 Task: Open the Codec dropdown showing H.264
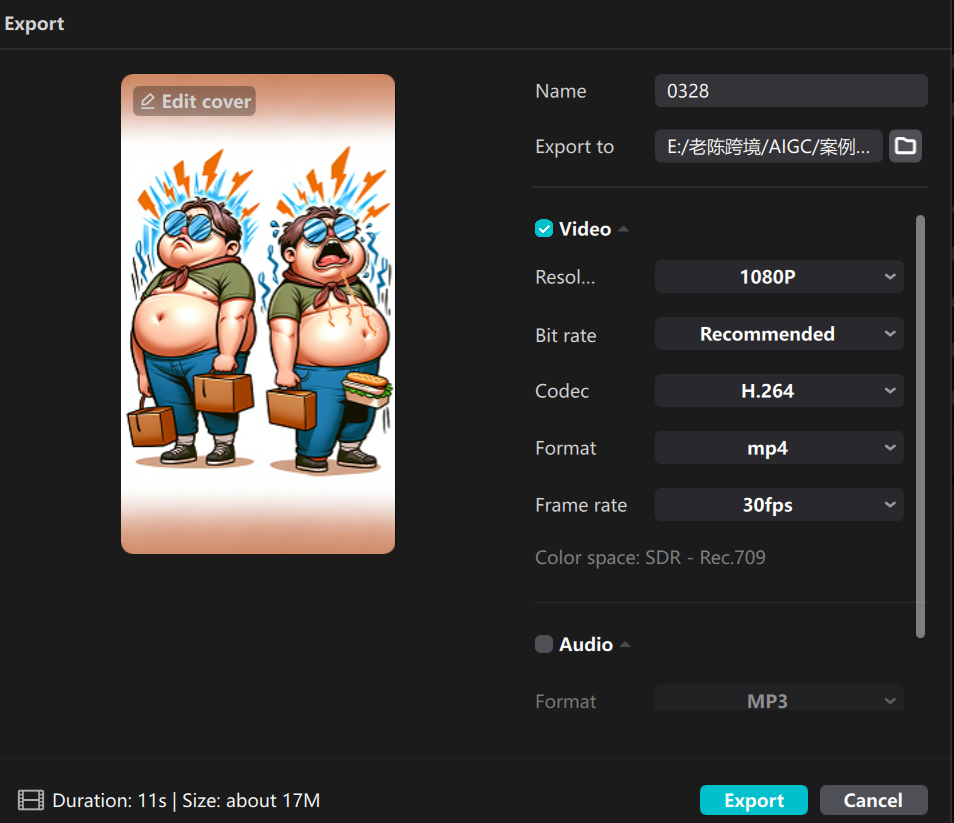(x=779, y=391)
